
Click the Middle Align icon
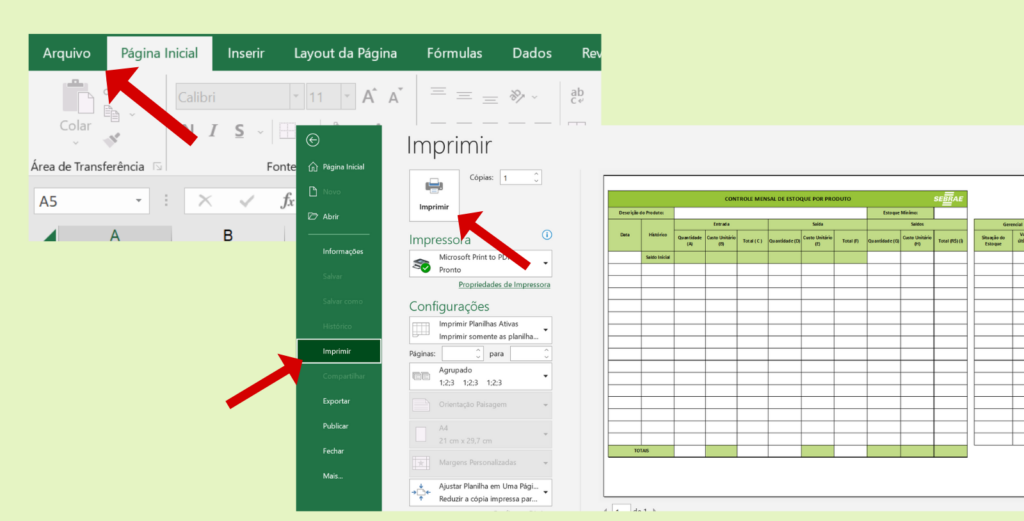[464, 96]
